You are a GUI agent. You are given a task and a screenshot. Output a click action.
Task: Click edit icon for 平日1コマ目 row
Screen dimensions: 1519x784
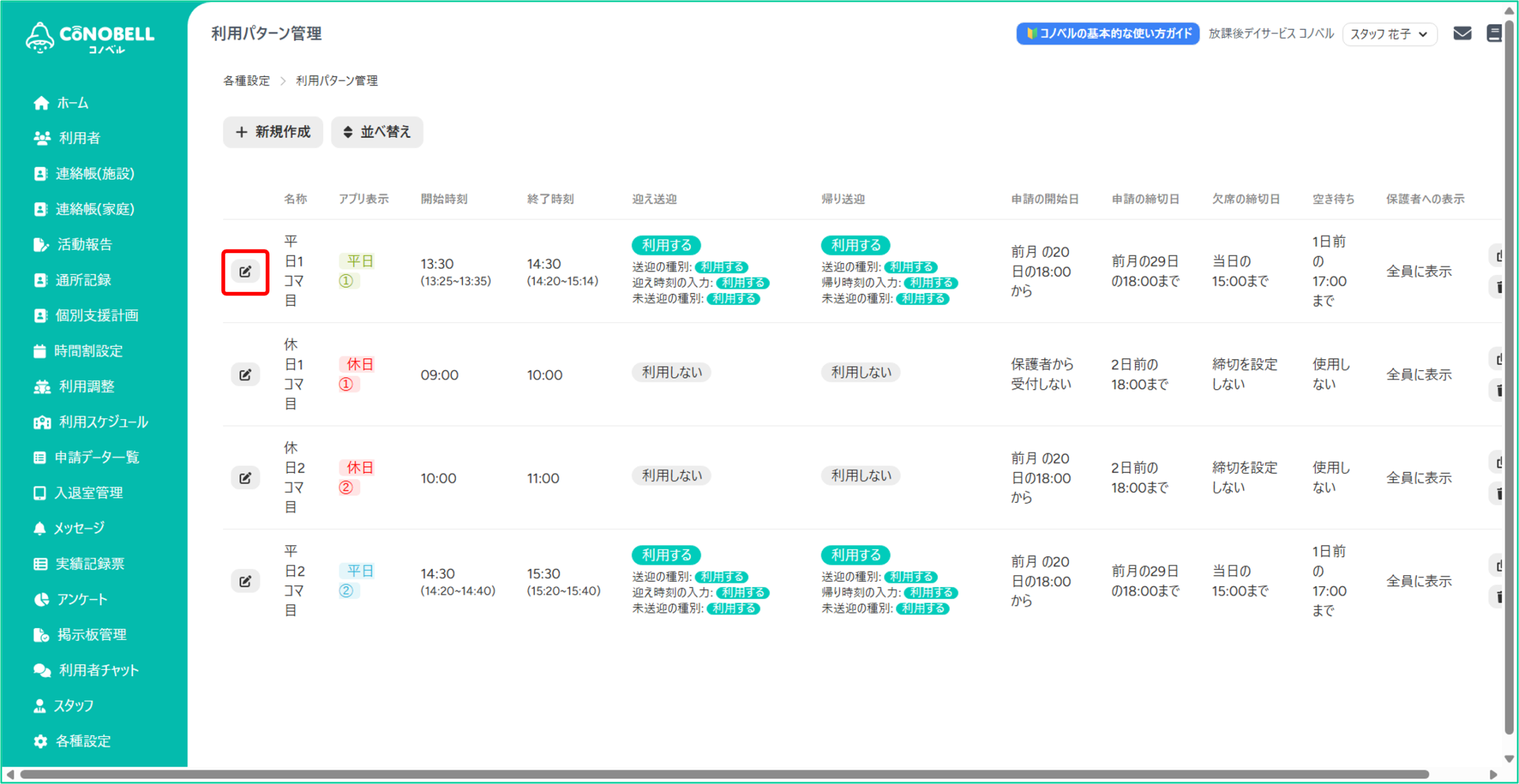245,272
